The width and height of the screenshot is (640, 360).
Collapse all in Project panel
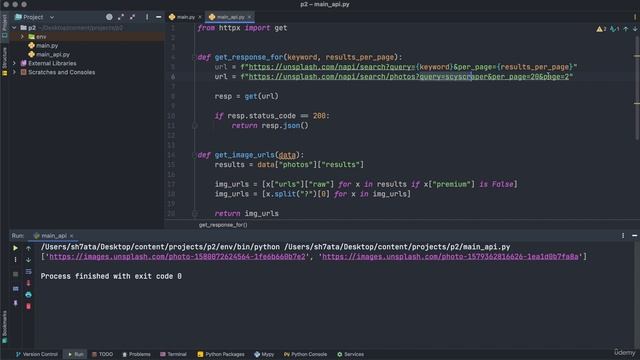132,17
